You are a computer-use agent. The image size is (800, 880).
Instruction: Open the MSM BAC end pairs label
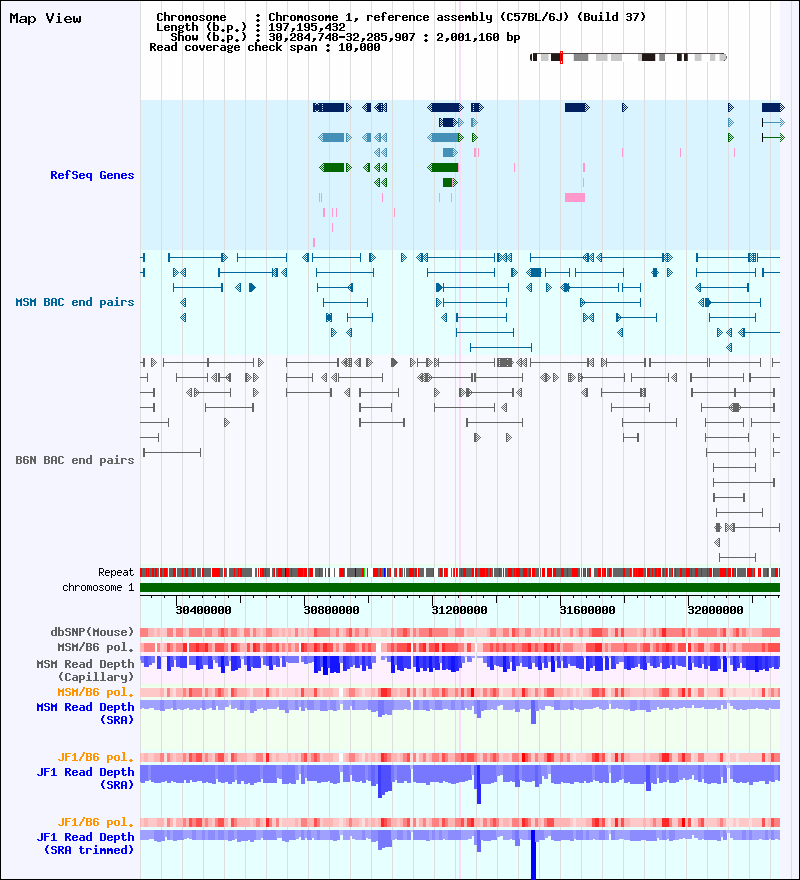[75, 302]
